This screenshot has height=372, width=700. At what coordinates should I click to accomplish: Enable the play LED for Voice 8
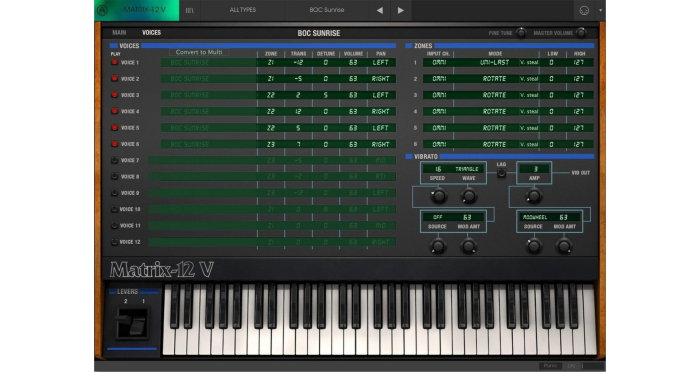click(115, 177)
